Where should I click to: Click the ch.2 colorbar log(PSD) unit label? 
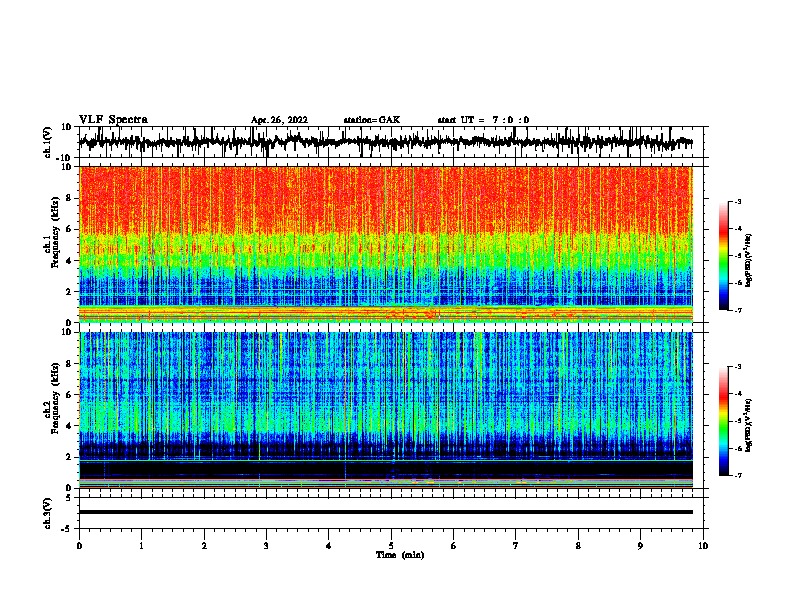[749, 425]
